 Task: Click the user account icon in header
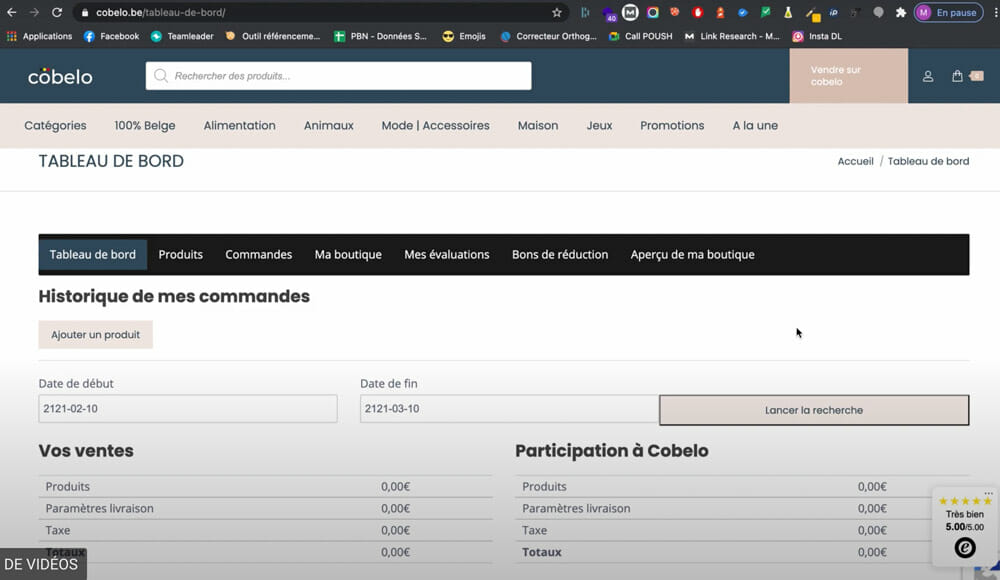point(928,76)
